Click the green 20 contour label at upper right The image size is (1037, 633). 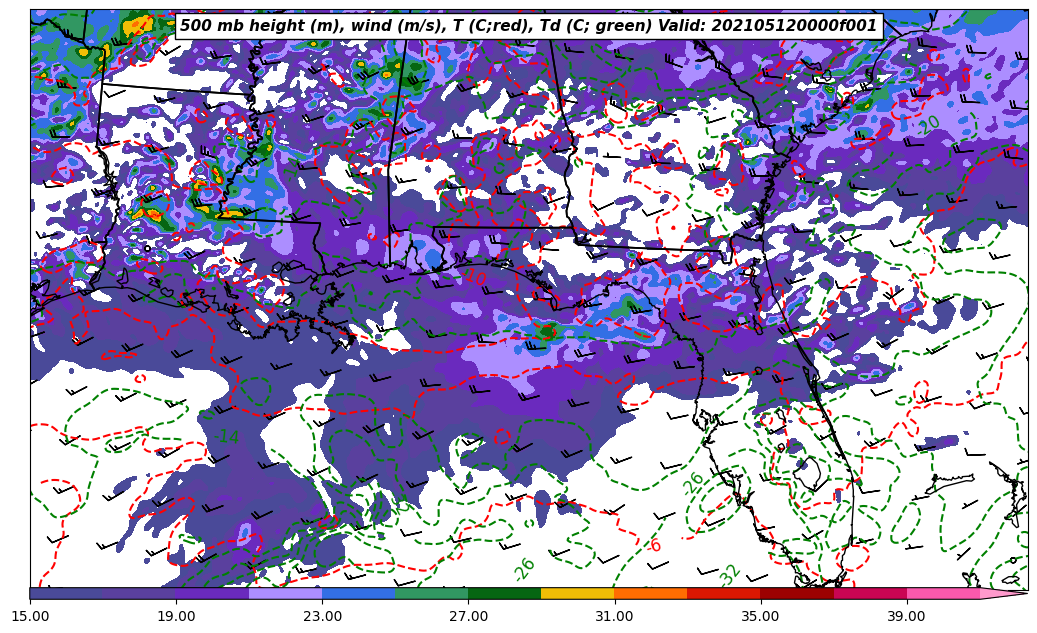(930, 123)
